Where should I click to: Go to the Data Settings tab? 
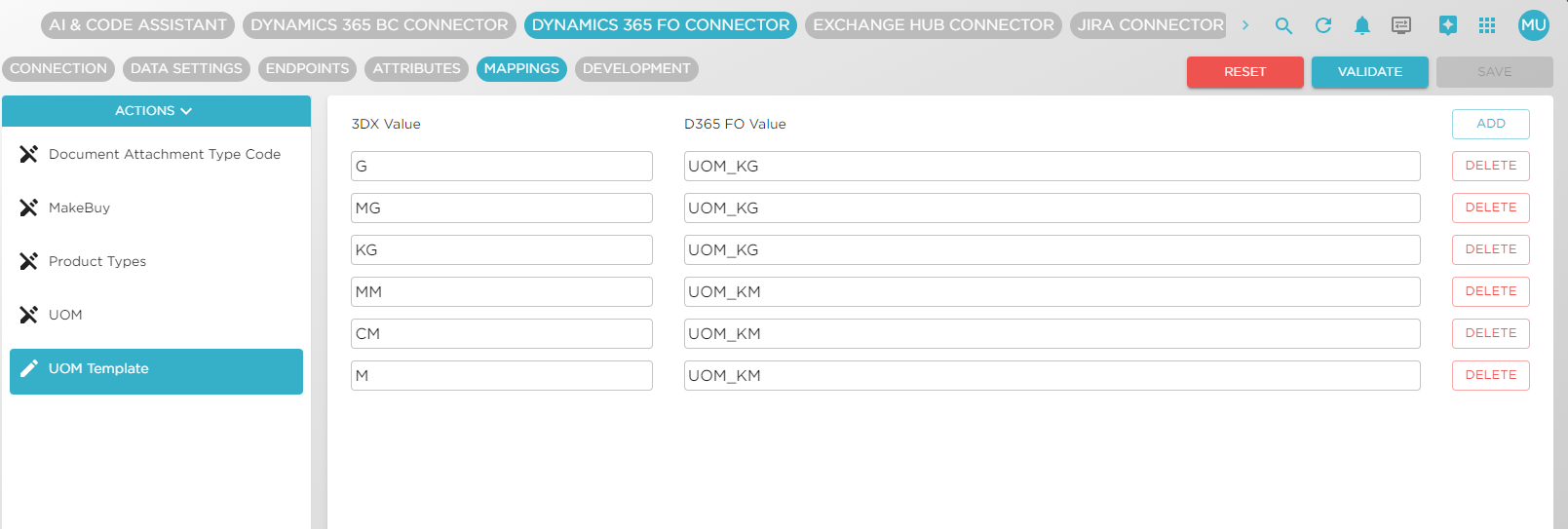click(x=186, y=69)
